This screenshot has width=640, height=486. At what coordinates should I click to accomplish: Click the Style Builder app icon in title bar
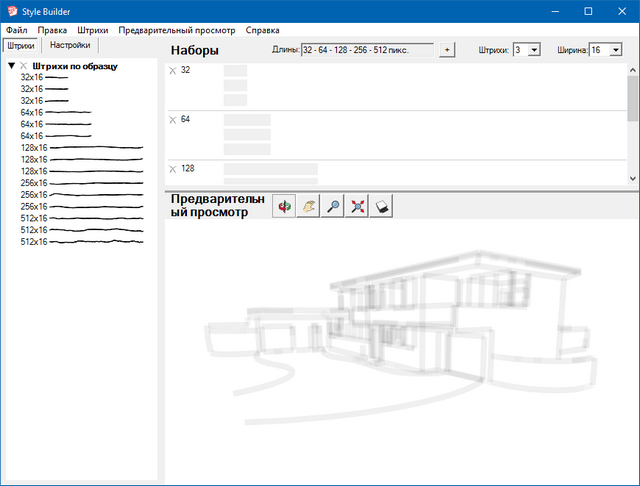(12, 11)
